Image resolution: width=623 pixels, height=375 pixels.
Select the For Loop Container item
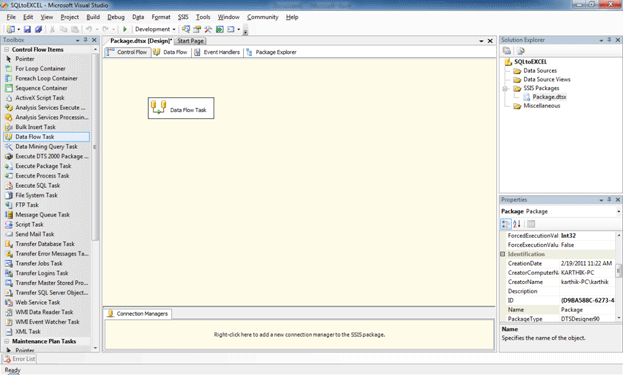coord(40,69)
